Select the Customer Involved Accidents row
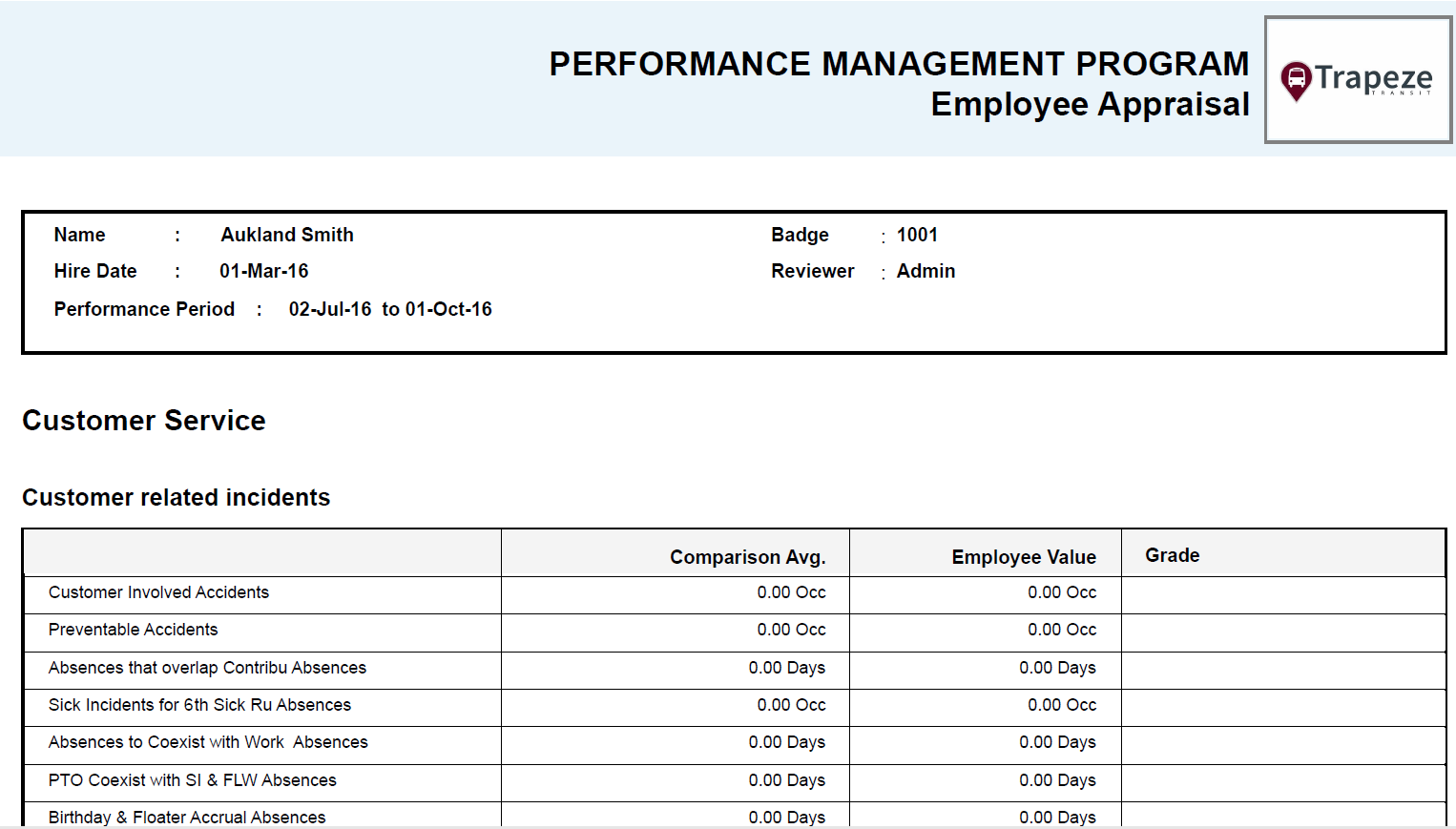This screenshot has width=1456, height=829. (158, 592)
